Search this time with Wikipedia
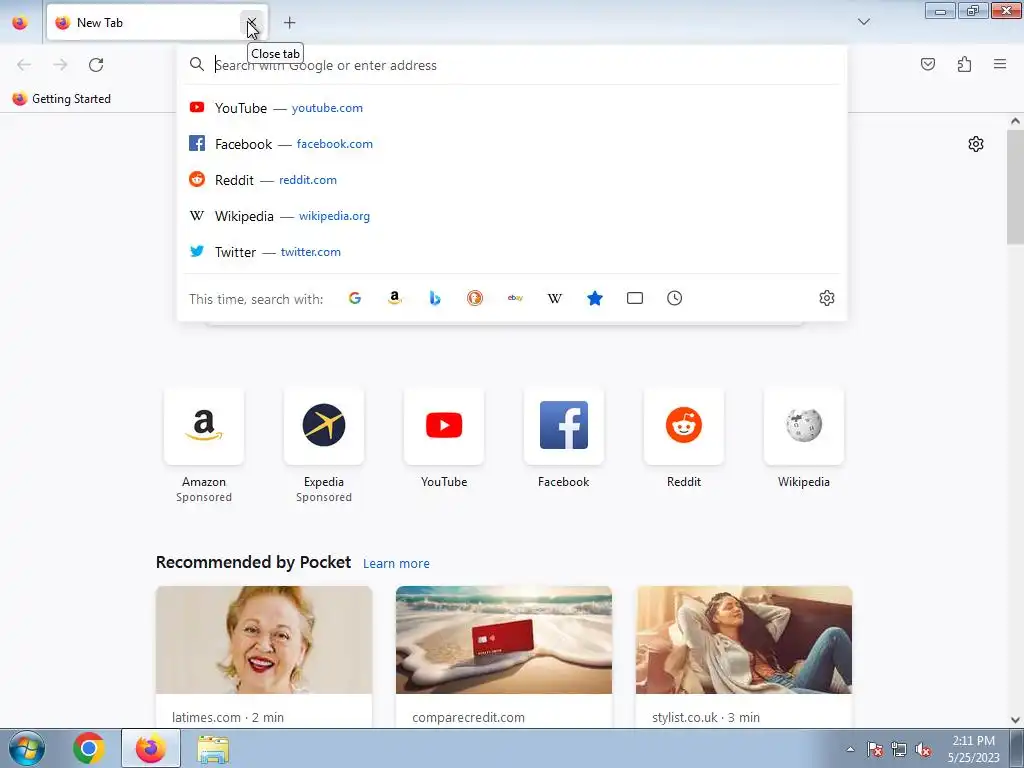 pyautogui.click(x=554, y=298)
